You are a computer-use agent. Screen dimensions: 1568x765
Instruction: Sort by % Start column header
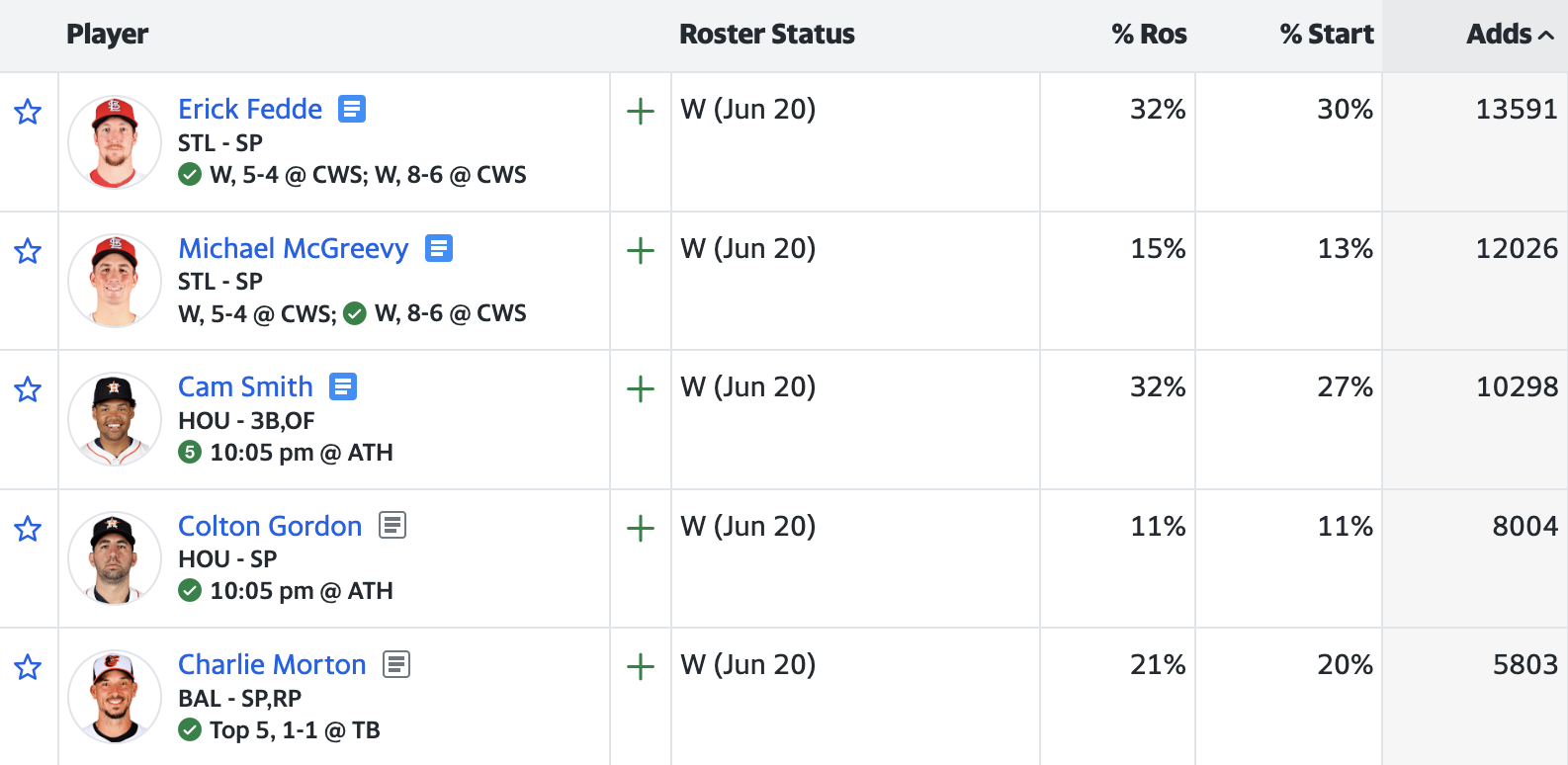click(x=1326, y=35)
